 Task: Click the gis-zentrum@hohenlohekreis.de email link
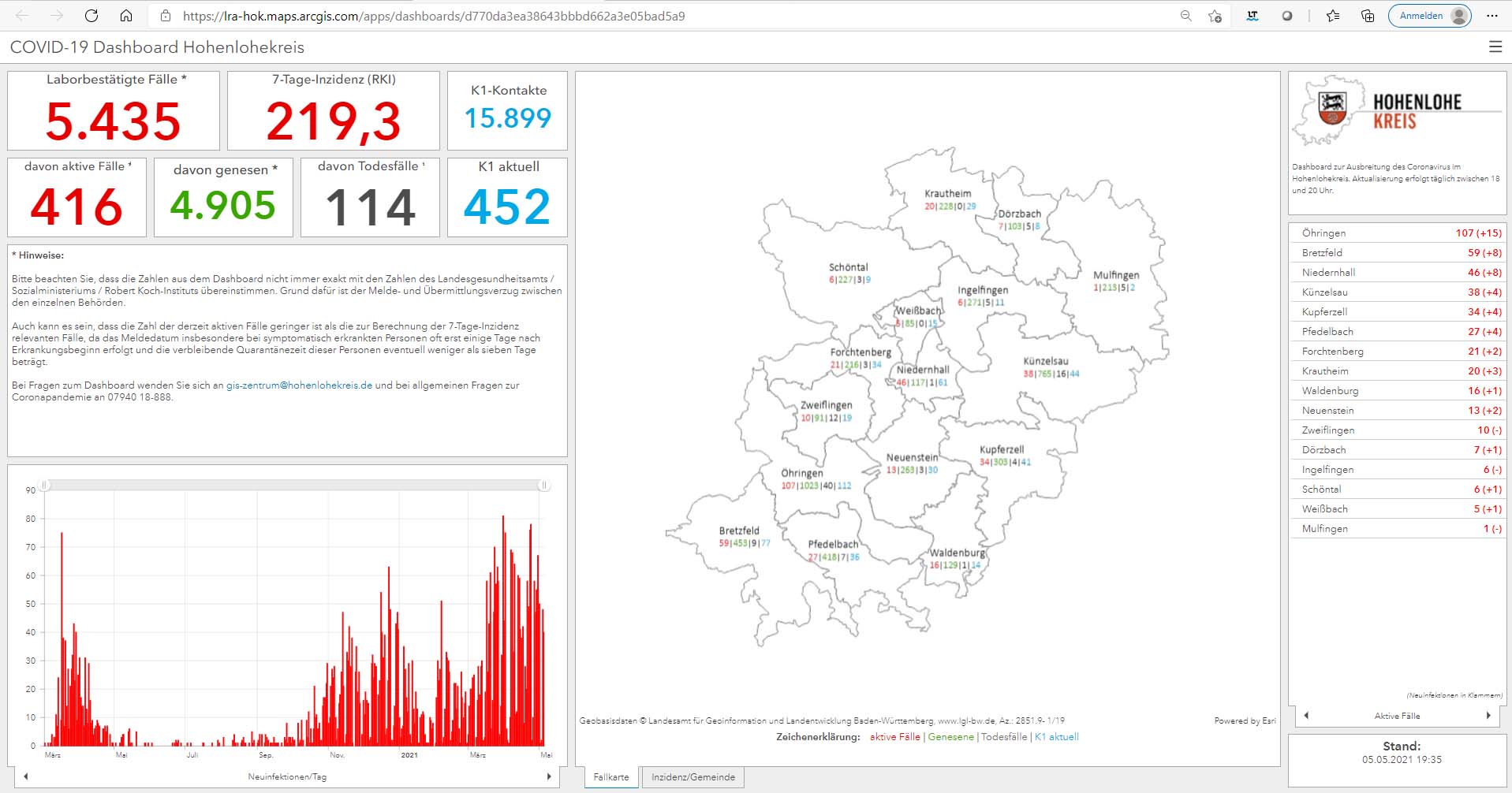299,385
